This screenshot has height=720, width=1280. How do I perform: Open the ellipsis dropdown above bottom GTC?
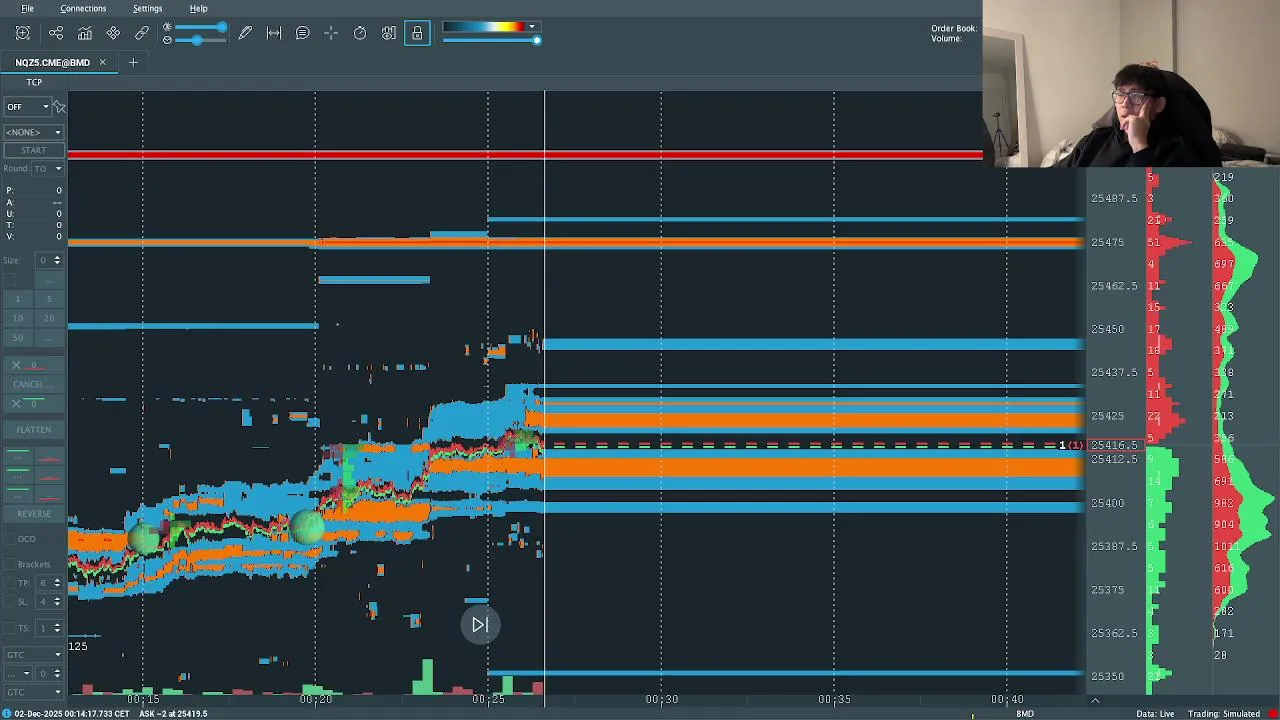tap(19, 673)
